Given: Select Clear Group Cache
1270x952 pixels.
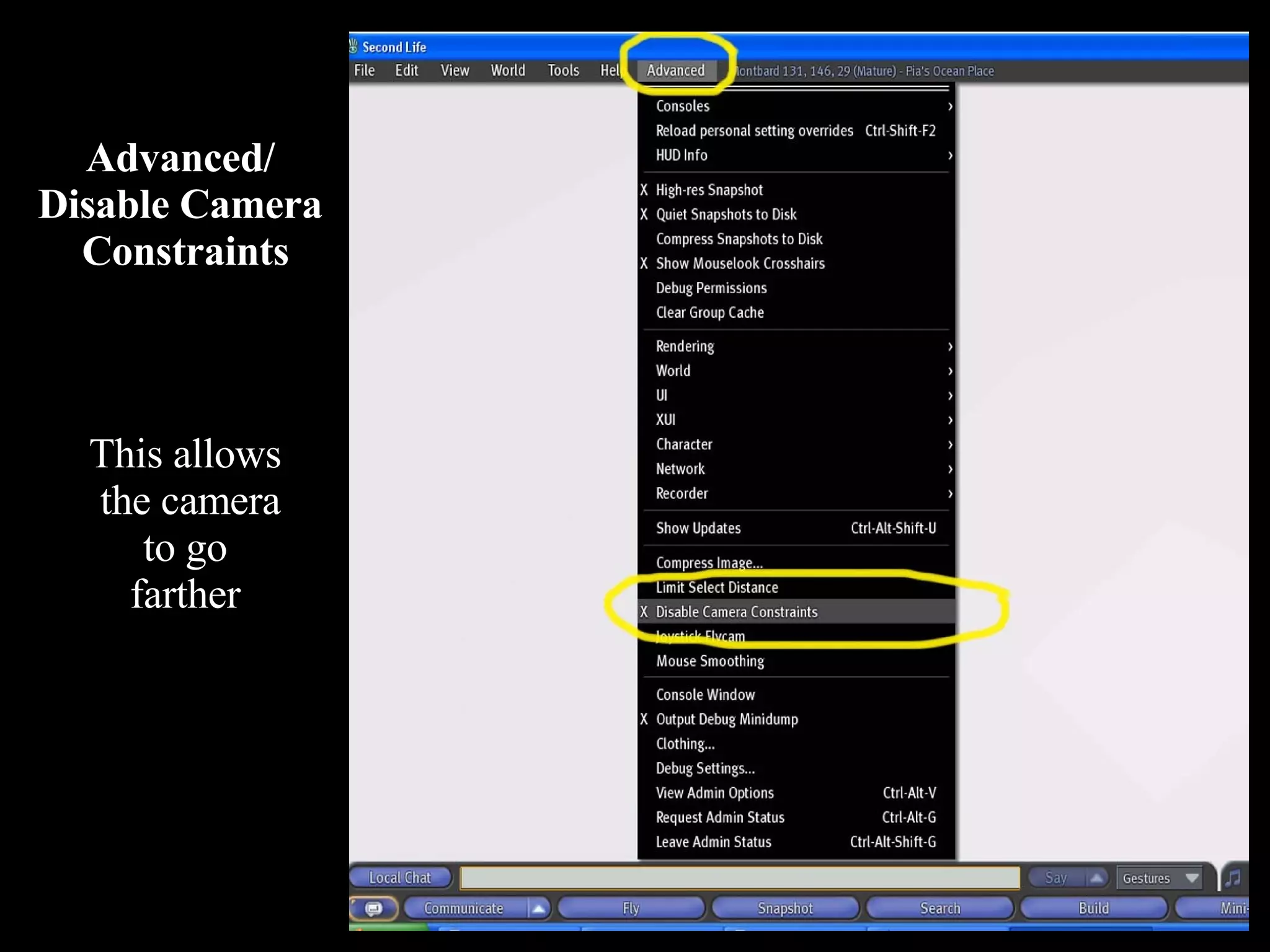Looking at the screenshot, I should (796, 312).
